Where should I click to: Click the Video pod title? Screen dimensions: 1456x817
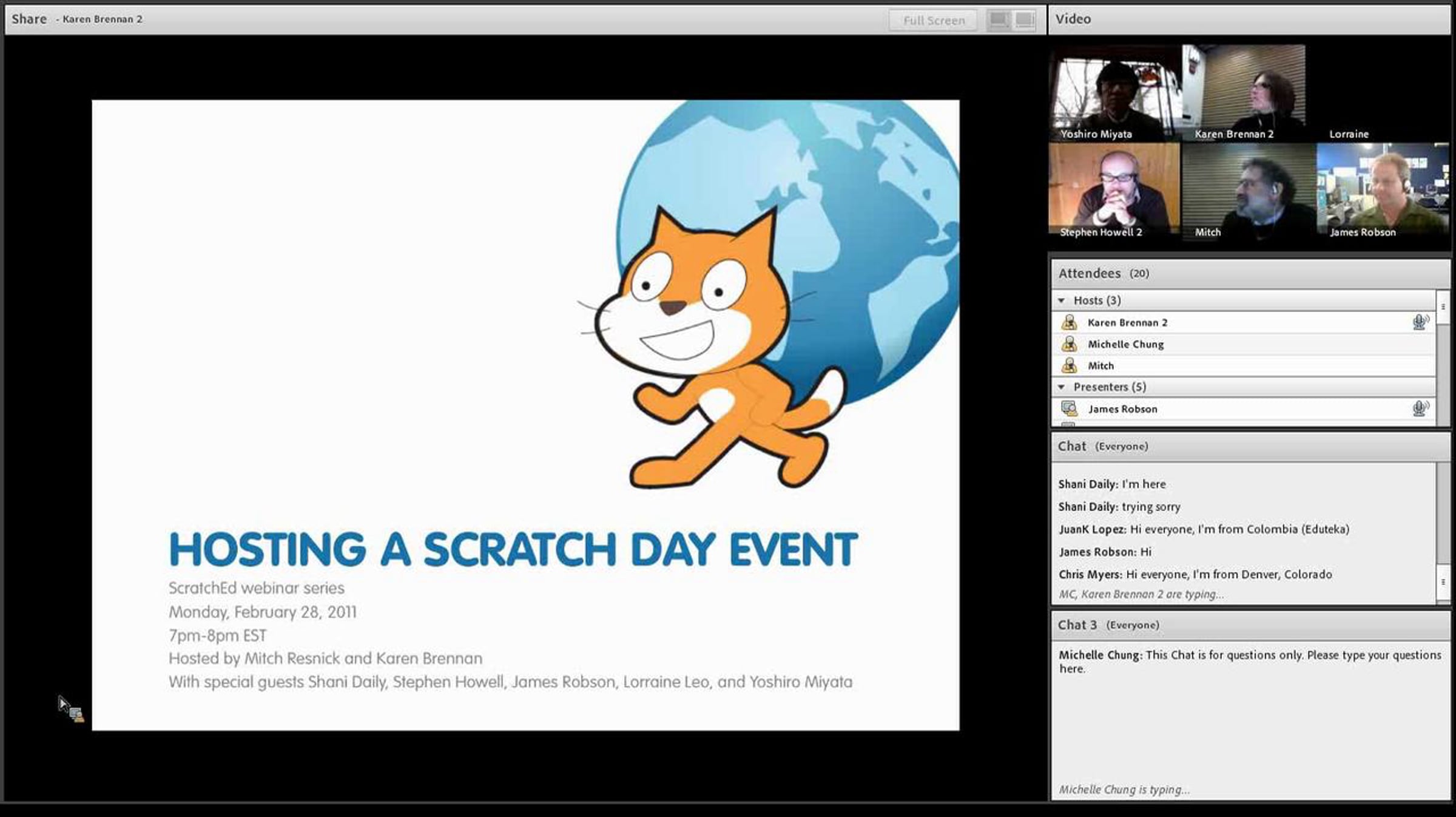point(1073,19)
